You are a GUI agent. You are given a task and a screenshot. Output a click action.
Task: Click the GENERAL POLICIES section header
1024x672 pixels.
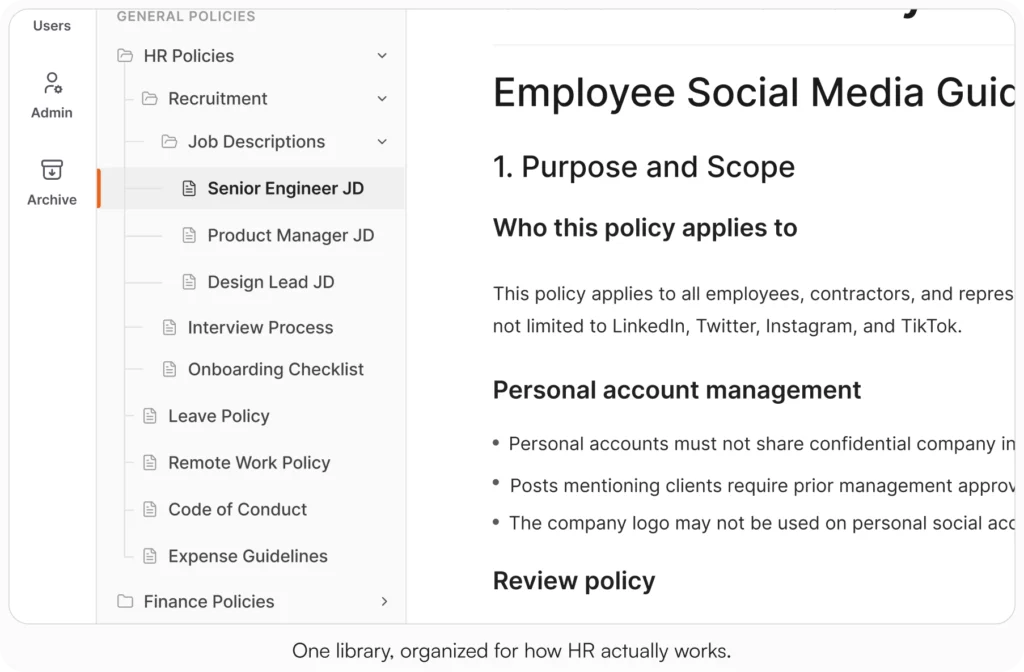click(186, 16)
